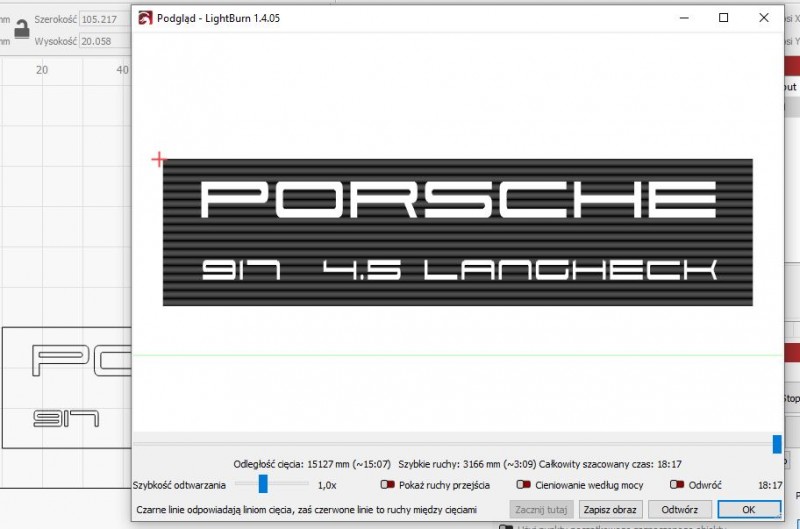Image resolution: width=800 pixels, height=529 pixels.
Task: Click the 1,0x playback speed value
Action: point(327,485)
